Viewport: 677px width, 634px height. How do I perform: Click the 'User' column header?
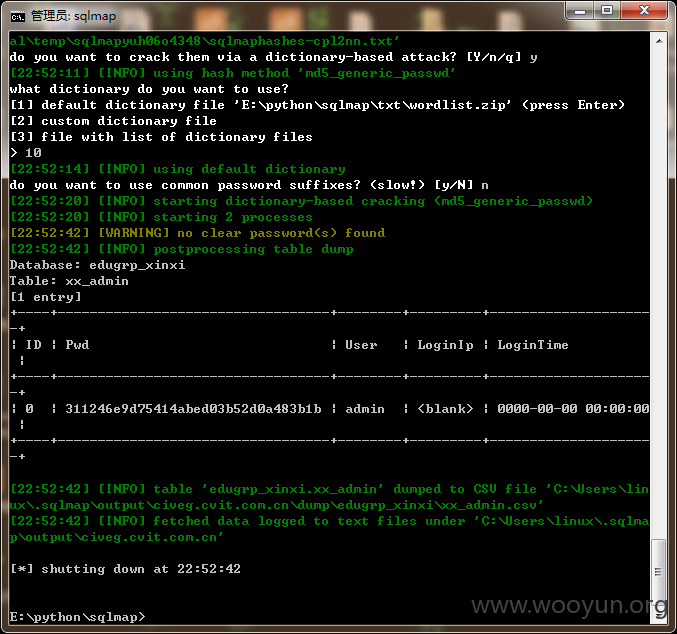361,345
